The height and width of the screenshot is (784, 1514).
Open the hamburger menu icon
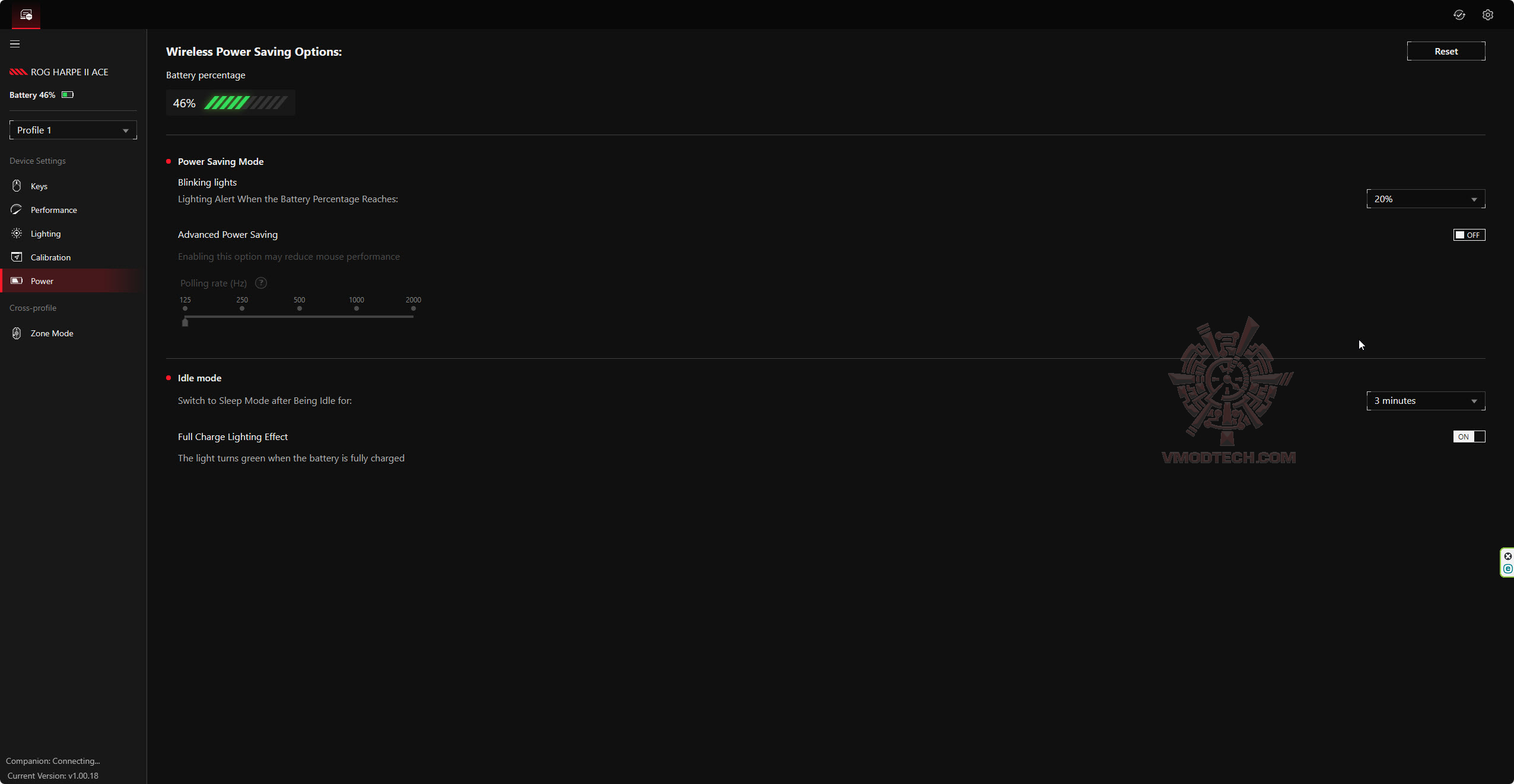point(15,44)
